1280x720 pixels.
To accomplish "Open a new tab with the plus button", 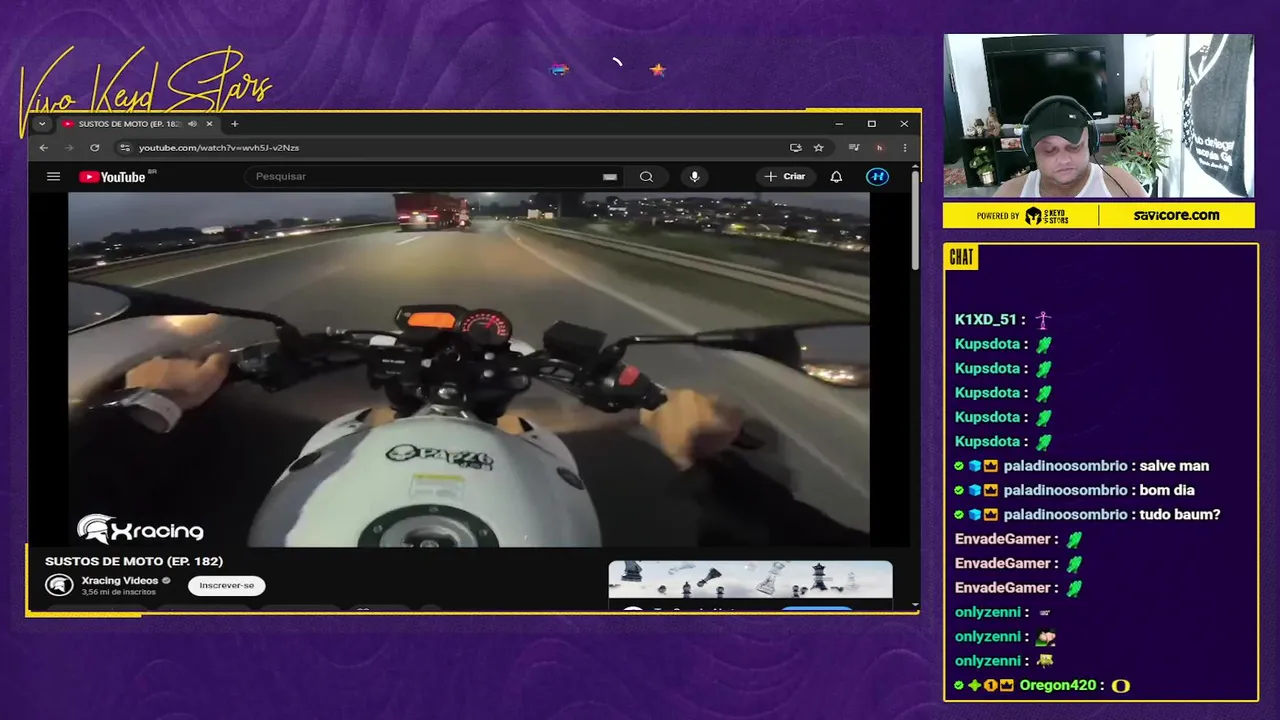I will 234,124.
